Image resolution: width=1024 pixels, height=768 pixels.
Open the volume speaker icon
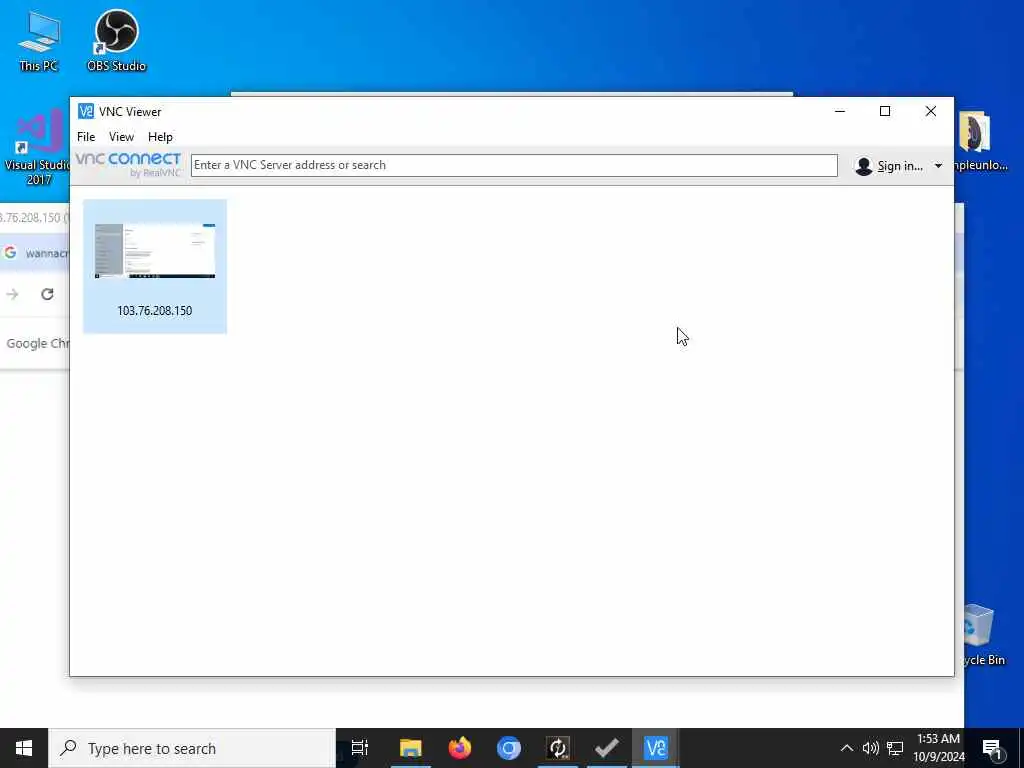[x=871, y=748]
